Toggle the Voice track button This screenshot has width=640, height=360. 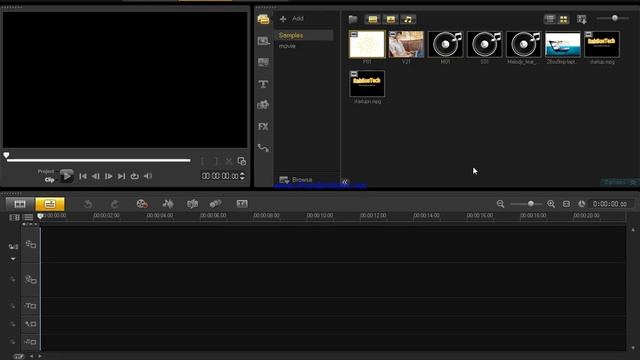[x=31, y=324]
